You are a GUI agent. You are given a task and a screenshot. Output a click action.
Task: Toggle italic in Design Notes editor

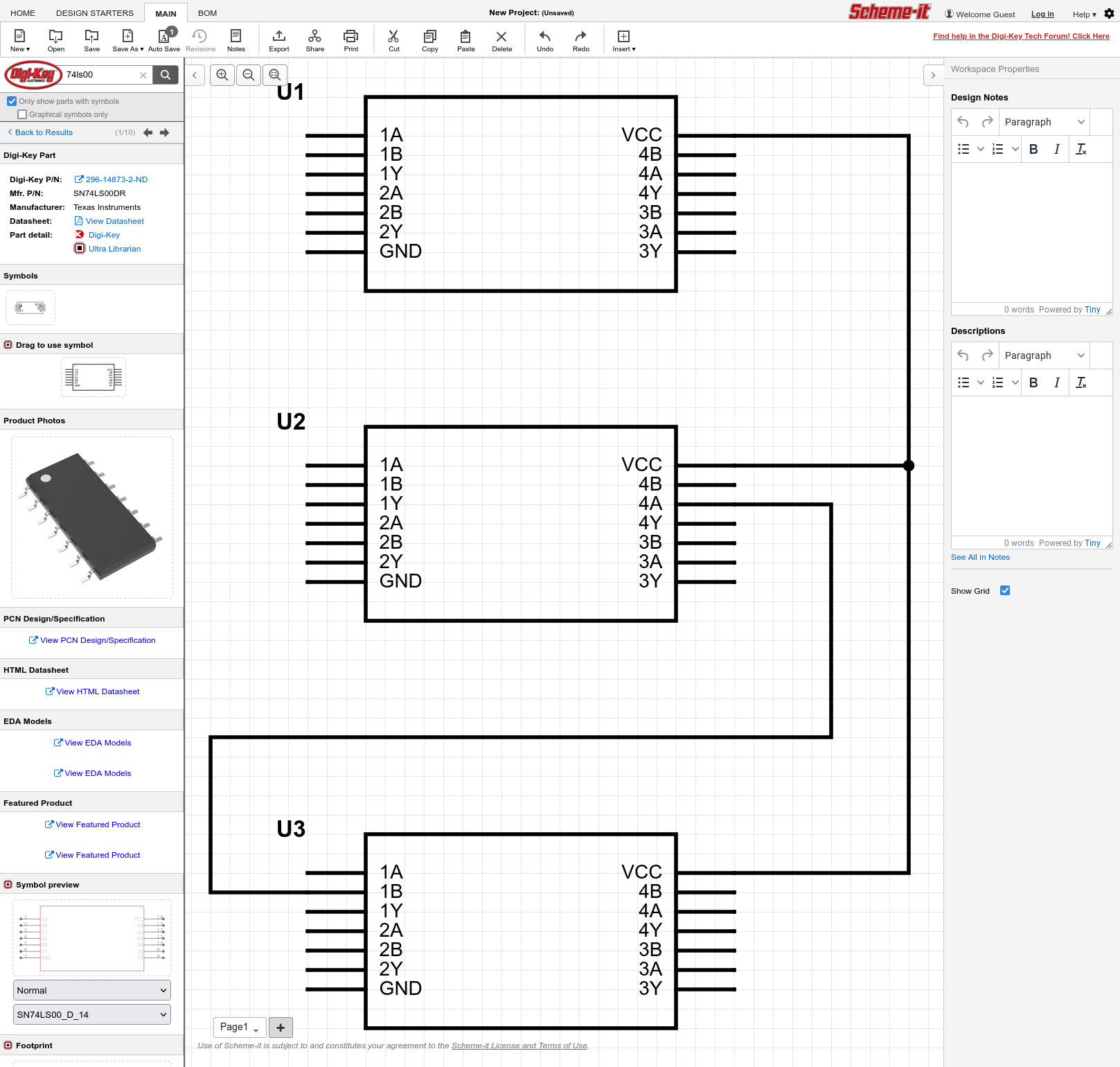click(1057, 149)
